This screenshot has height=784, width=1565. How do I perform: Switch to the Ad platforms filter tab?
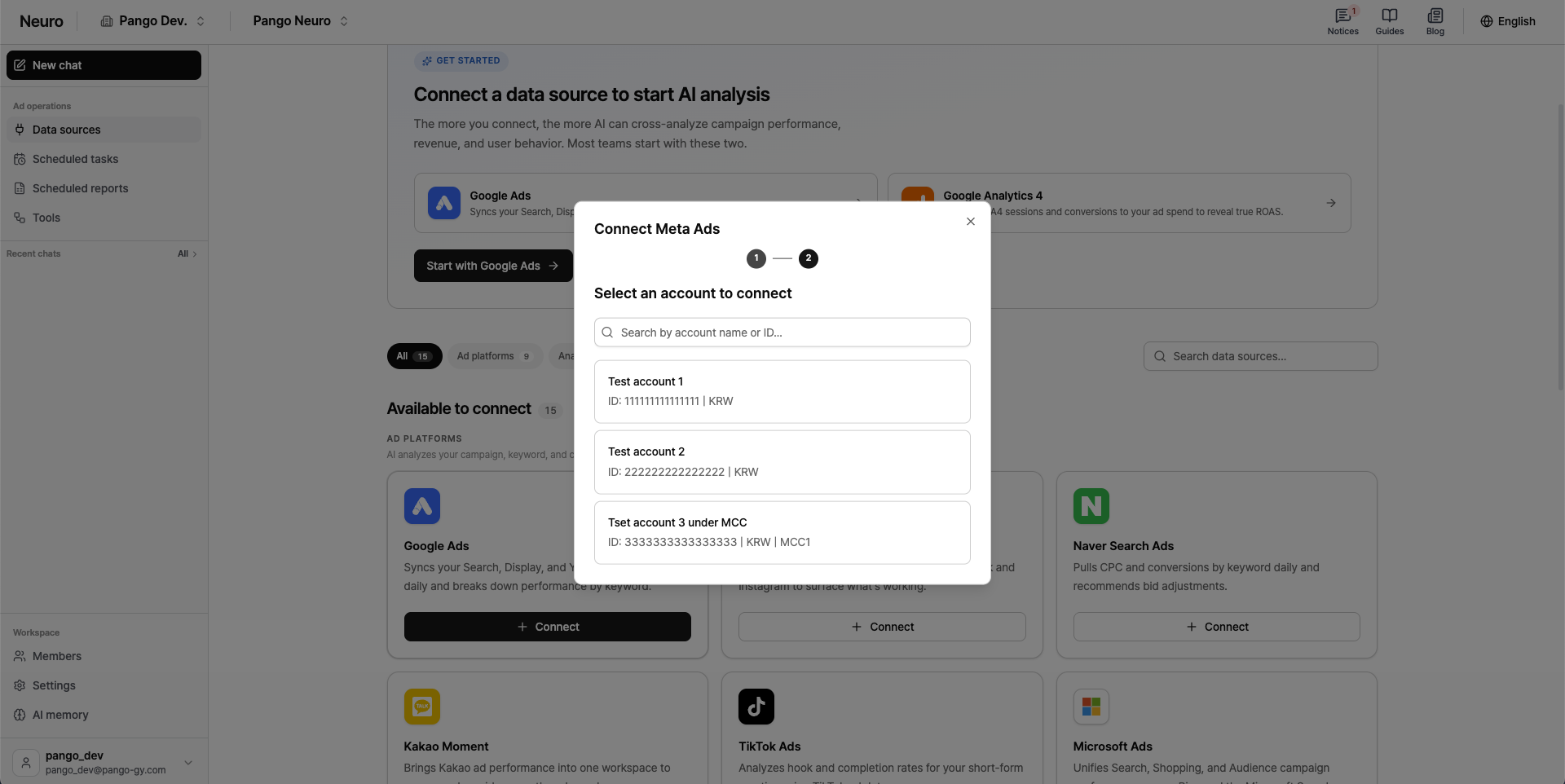pos(494,356)
